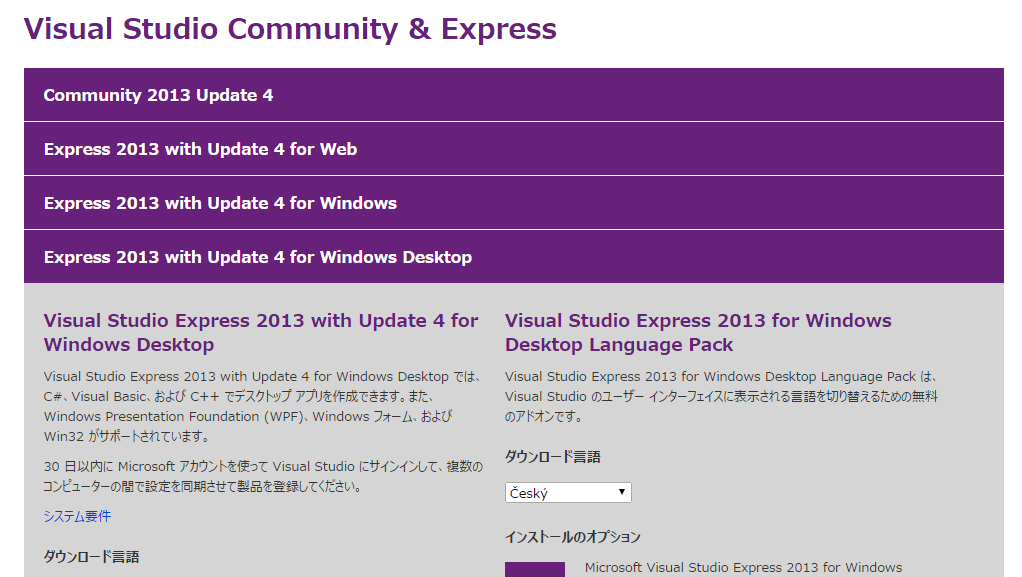This screenshot has width=1022, height=577.
Task: Click the ダウンロード言語 label below システム要件
Action: (91, 556)
